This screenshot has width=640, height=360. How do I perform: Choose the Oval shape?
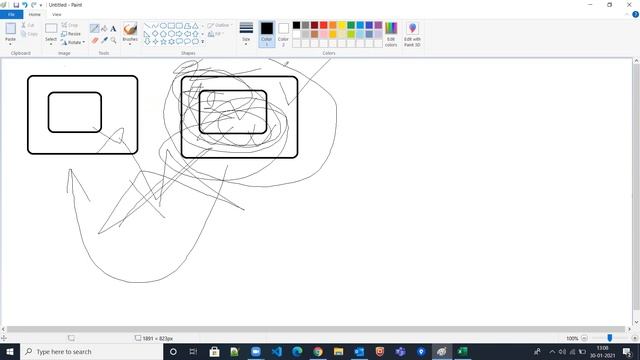(x=163, y=25)
